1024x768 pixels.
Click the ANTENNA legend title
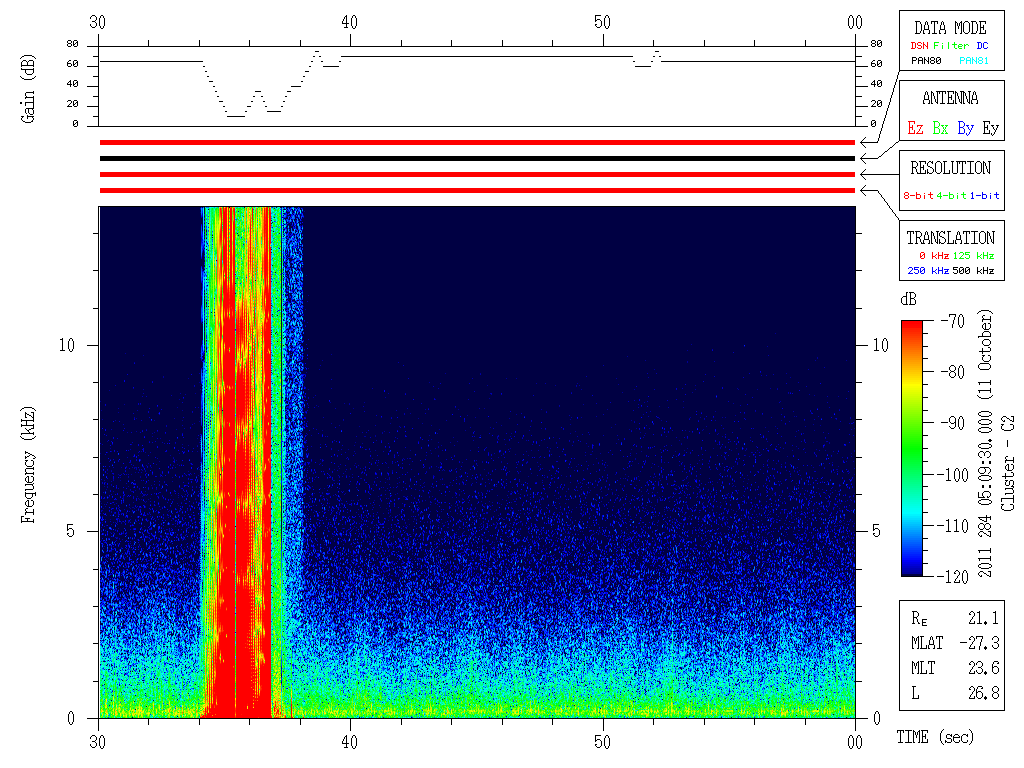click(950, 98)
